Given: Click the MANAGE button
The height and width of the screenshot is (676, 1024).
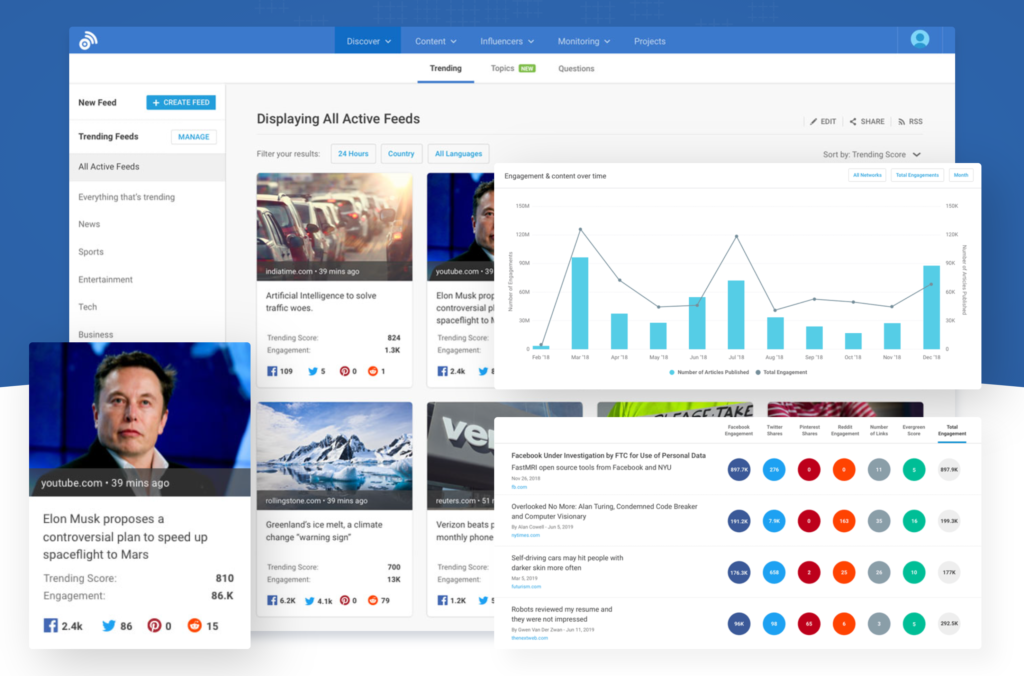Looking at the screenshot, I should (x=194, y=137).
